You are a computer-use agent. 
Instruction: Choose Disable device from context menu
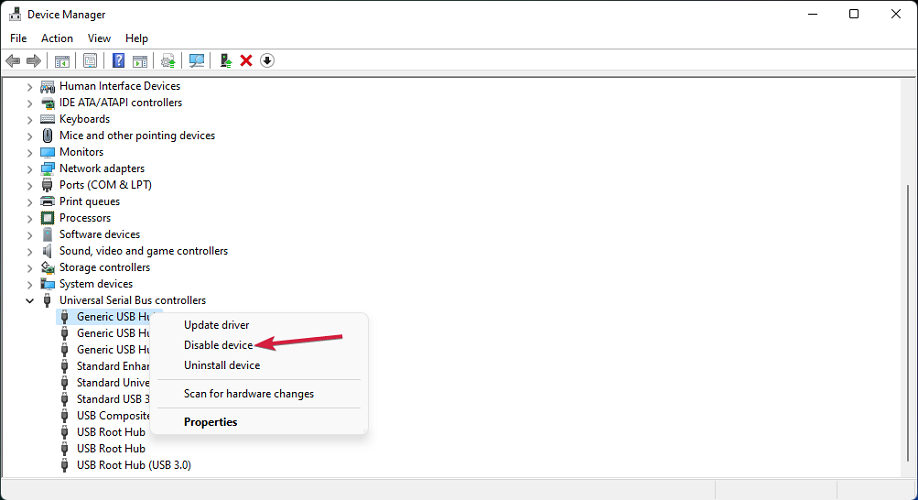[218, 345]
